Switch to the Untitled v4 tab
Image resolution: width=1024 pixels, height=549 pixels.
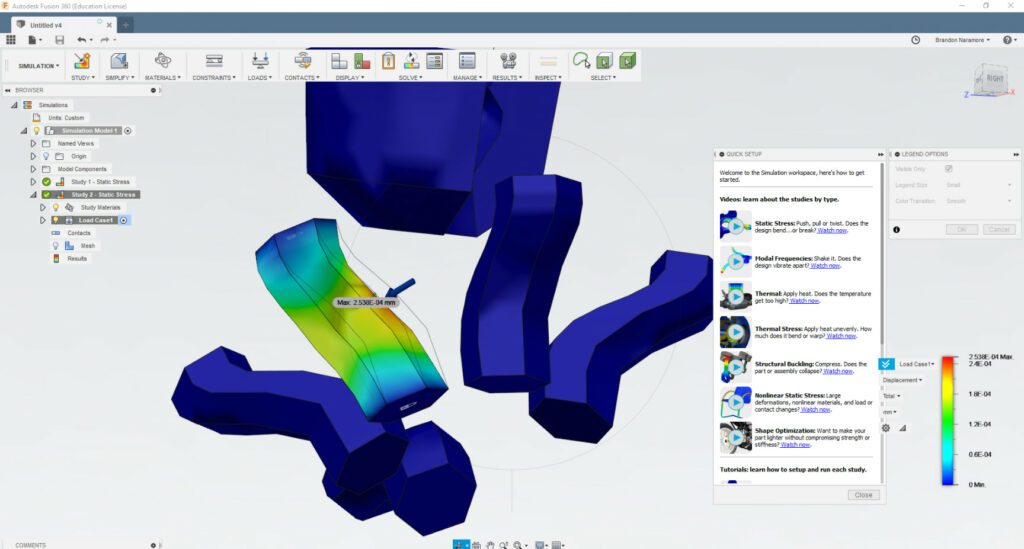point(62,25)
